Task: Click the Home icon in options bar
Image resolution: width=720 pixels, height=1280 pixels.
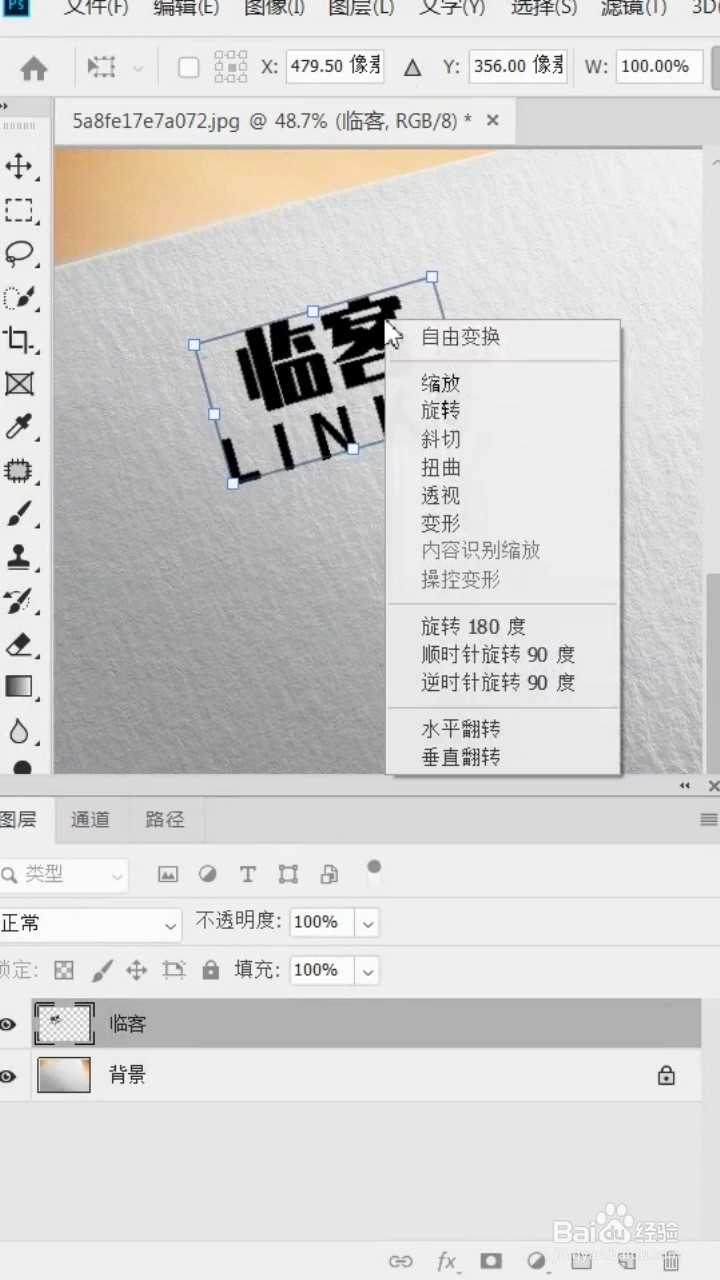Action: 34,68
